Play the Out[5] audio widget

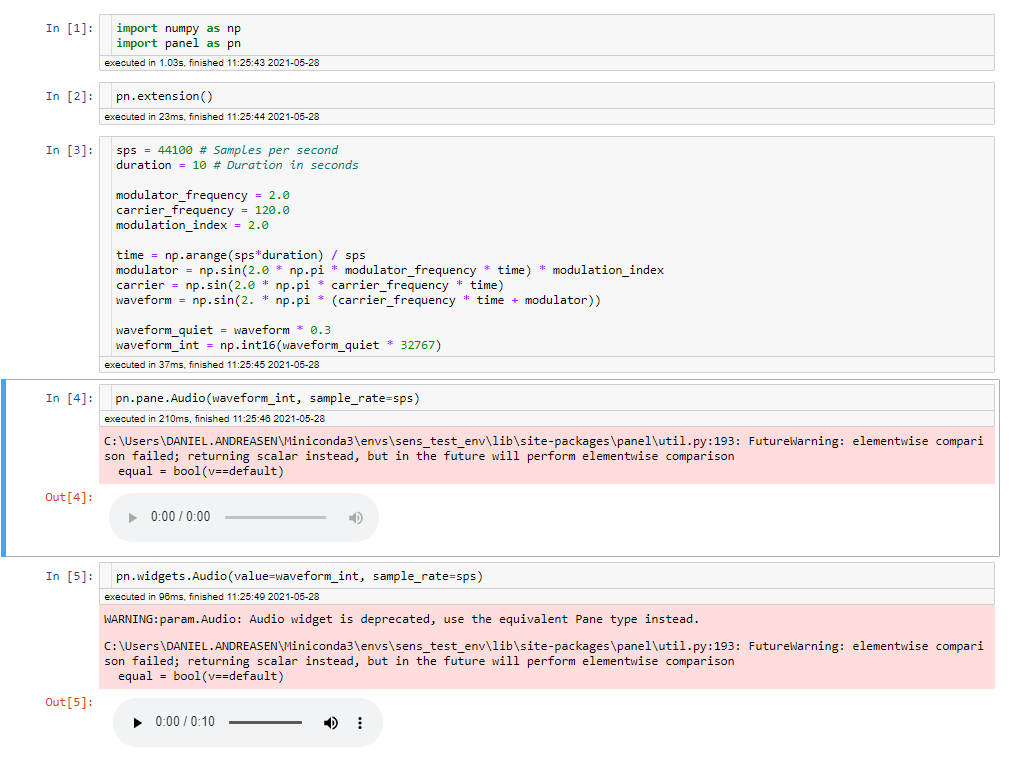coord(137,723)
